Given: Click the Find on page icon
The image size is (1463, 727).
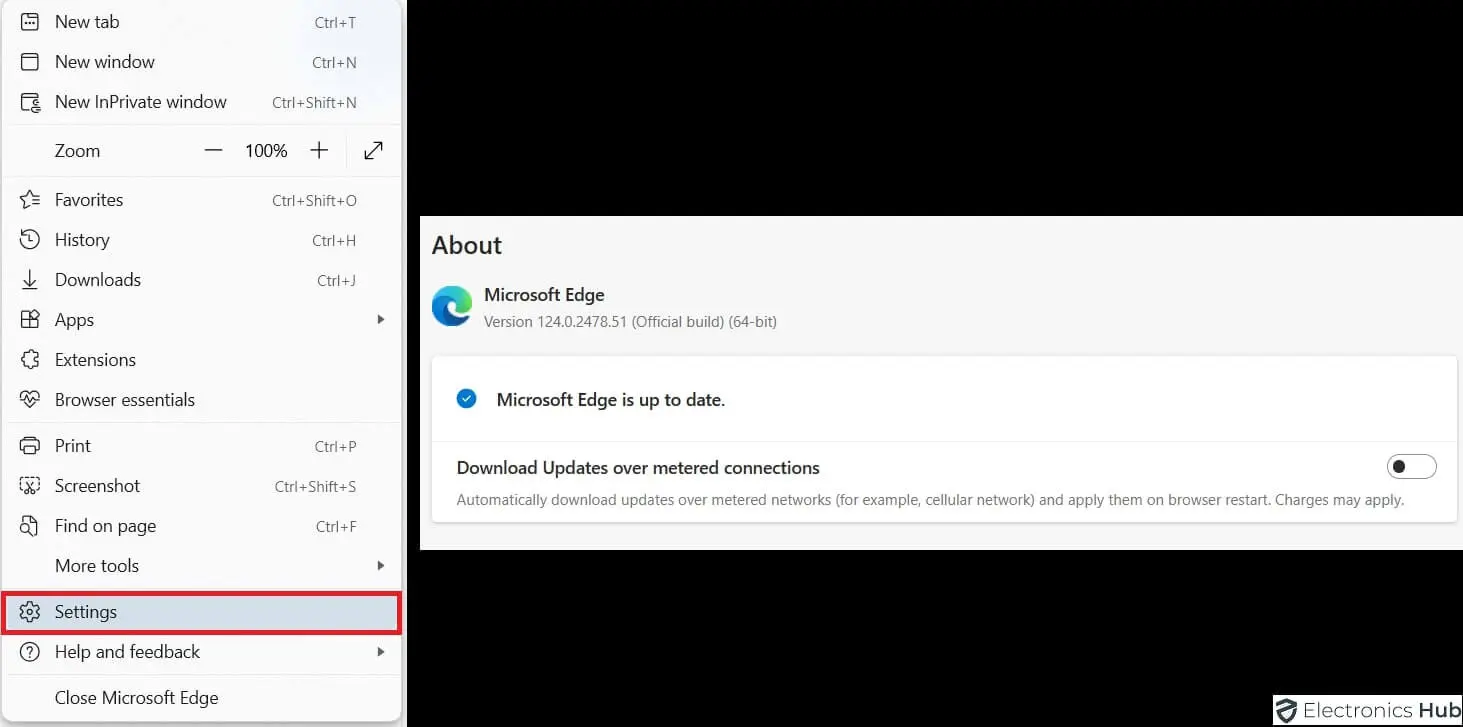Looking at the screenshot, I should click(x=30, y=526).
